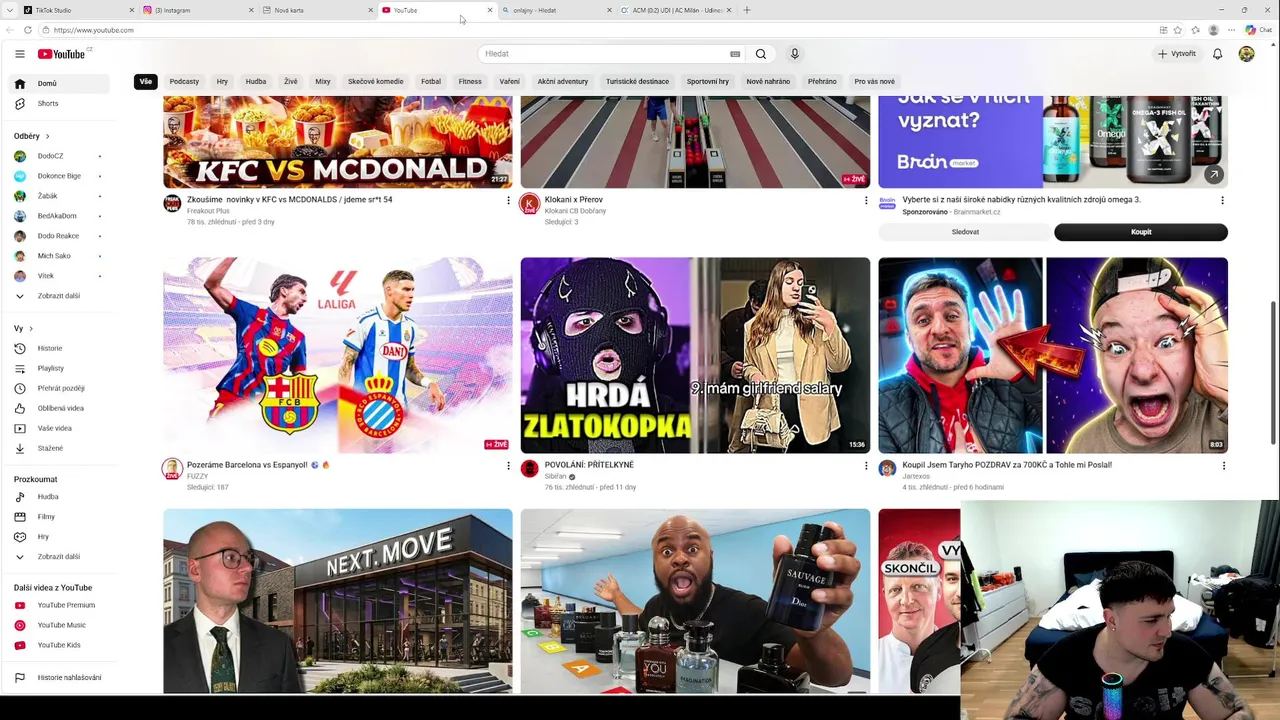The image size is (1280, 720).
Task: Click Koupit on the Brainmarket ad
Action: point(1141,232)
